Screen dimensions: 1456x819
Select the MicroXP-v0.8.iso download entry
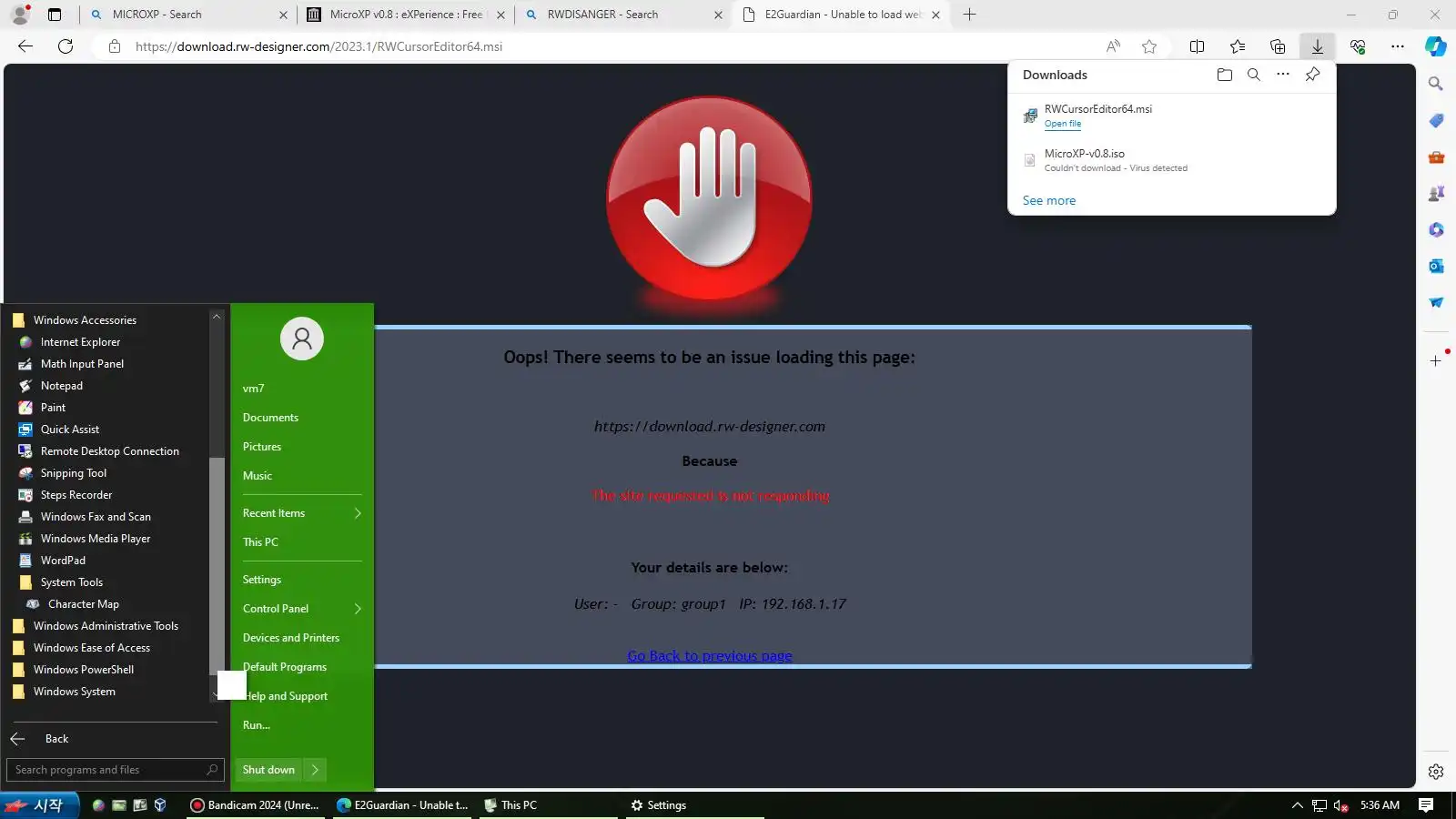pos(1172,160)
